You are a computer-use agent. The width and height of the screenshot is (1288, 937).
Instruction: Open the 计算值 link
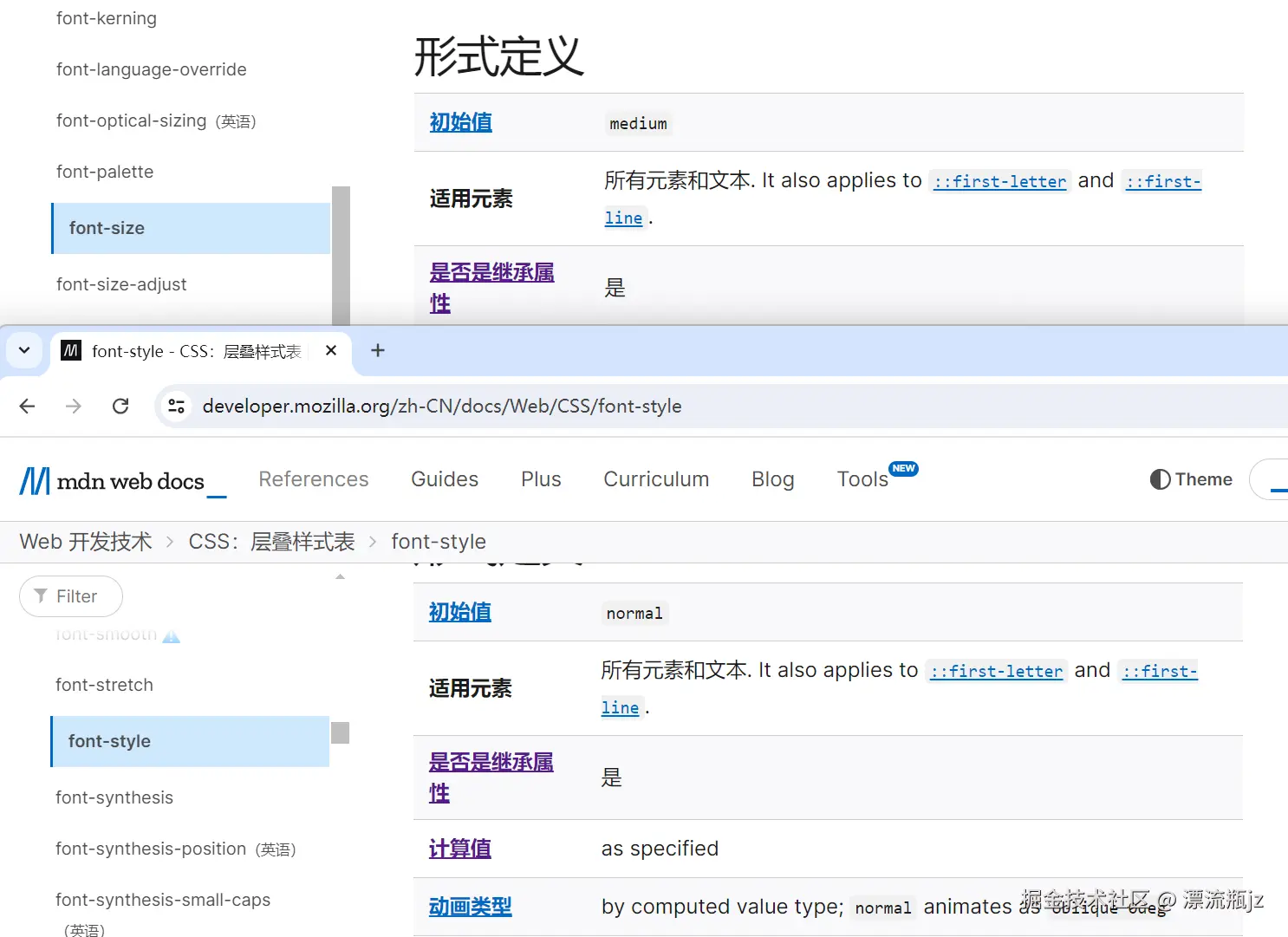tap(460, 849)
